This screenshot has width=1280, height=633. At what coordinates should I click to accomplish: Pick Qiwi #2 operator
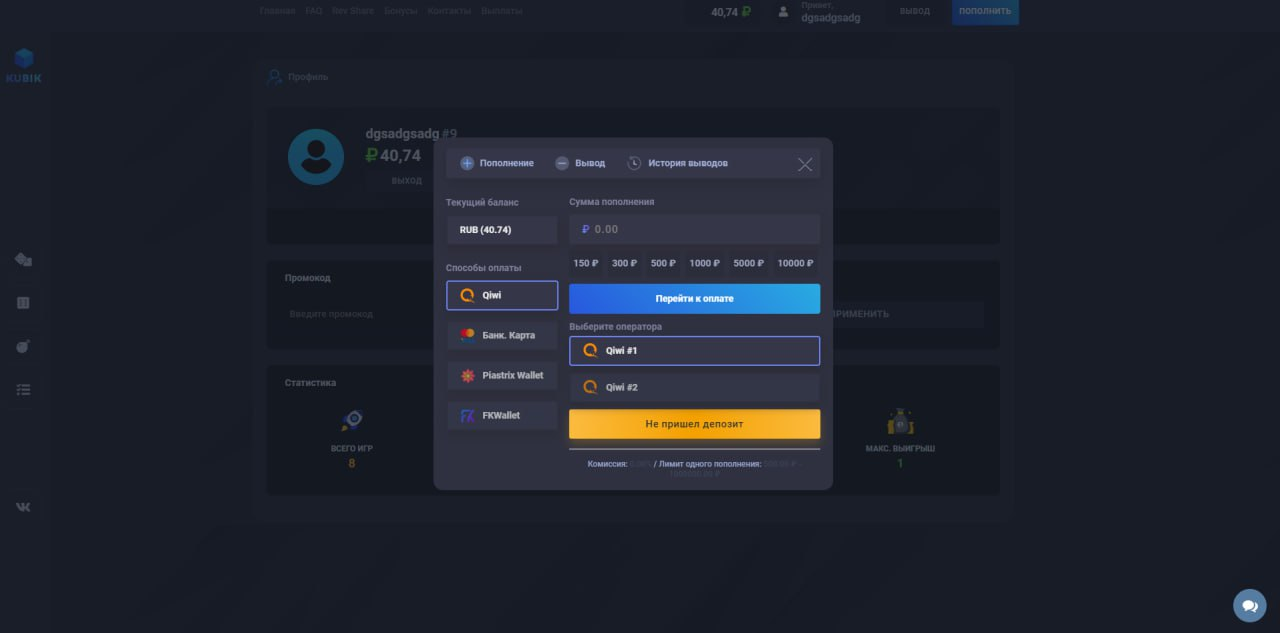click(694, 387)
